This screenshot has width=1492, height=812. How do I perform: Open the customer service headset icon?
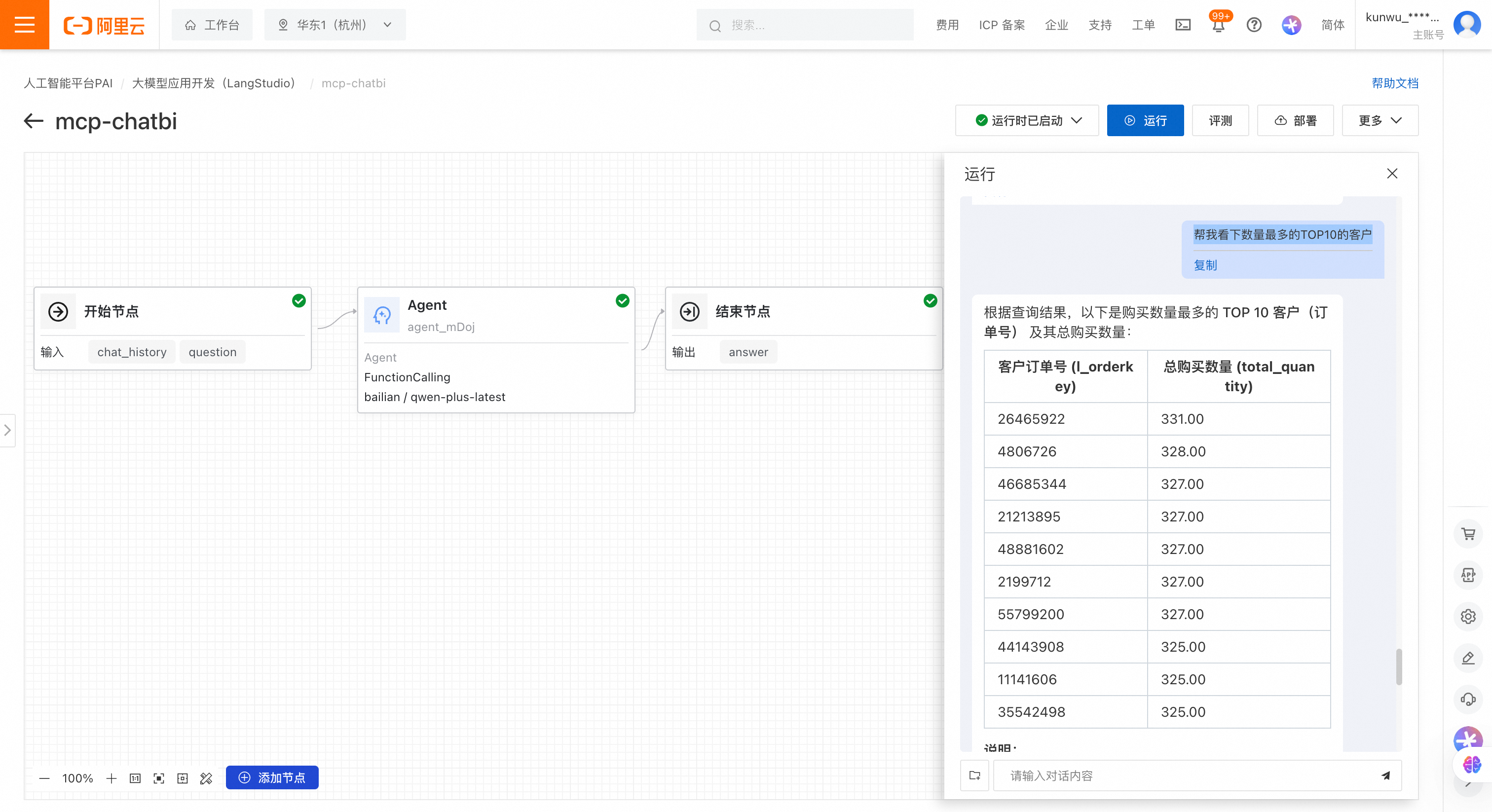pyautogui.click(x=1468, y=700)
